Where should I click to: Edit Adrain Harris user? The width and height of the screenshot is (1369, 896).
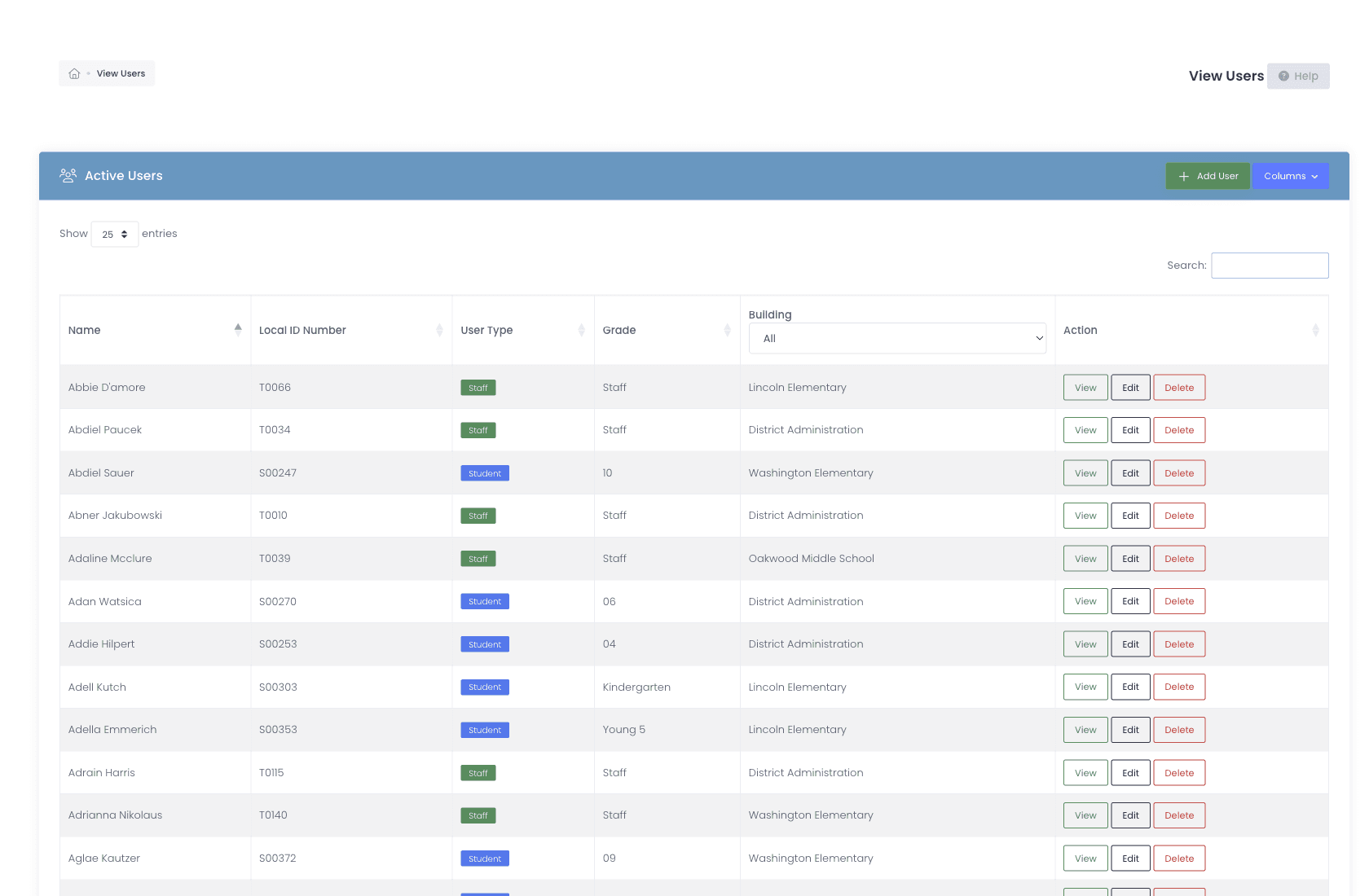point(1130,773)
